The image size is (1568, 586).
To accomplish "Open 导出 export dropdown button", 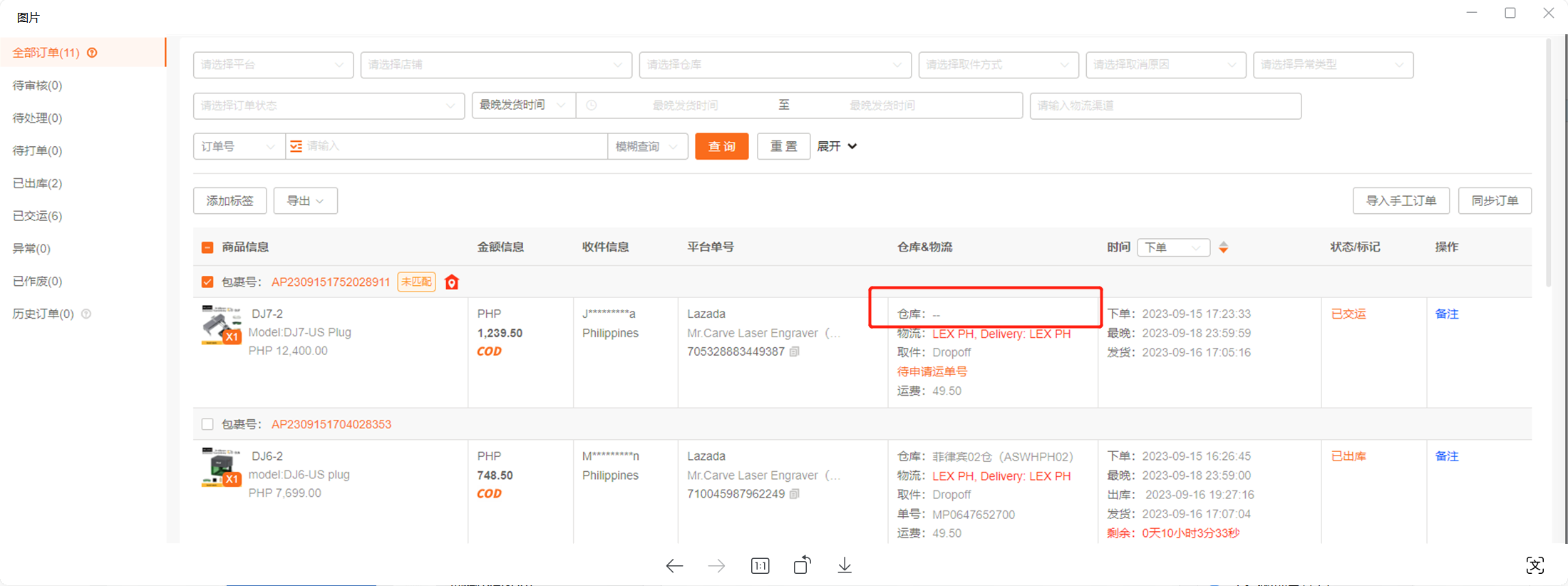I will [305, 201].
